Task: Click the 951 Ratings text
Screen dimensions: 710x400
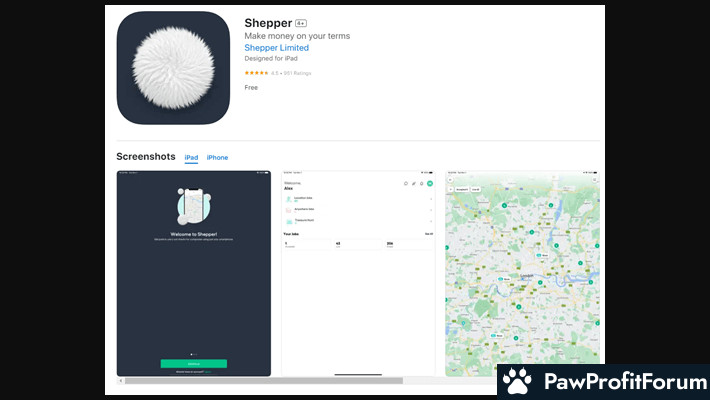Action: pyautogui.click(x=296, y=73)
